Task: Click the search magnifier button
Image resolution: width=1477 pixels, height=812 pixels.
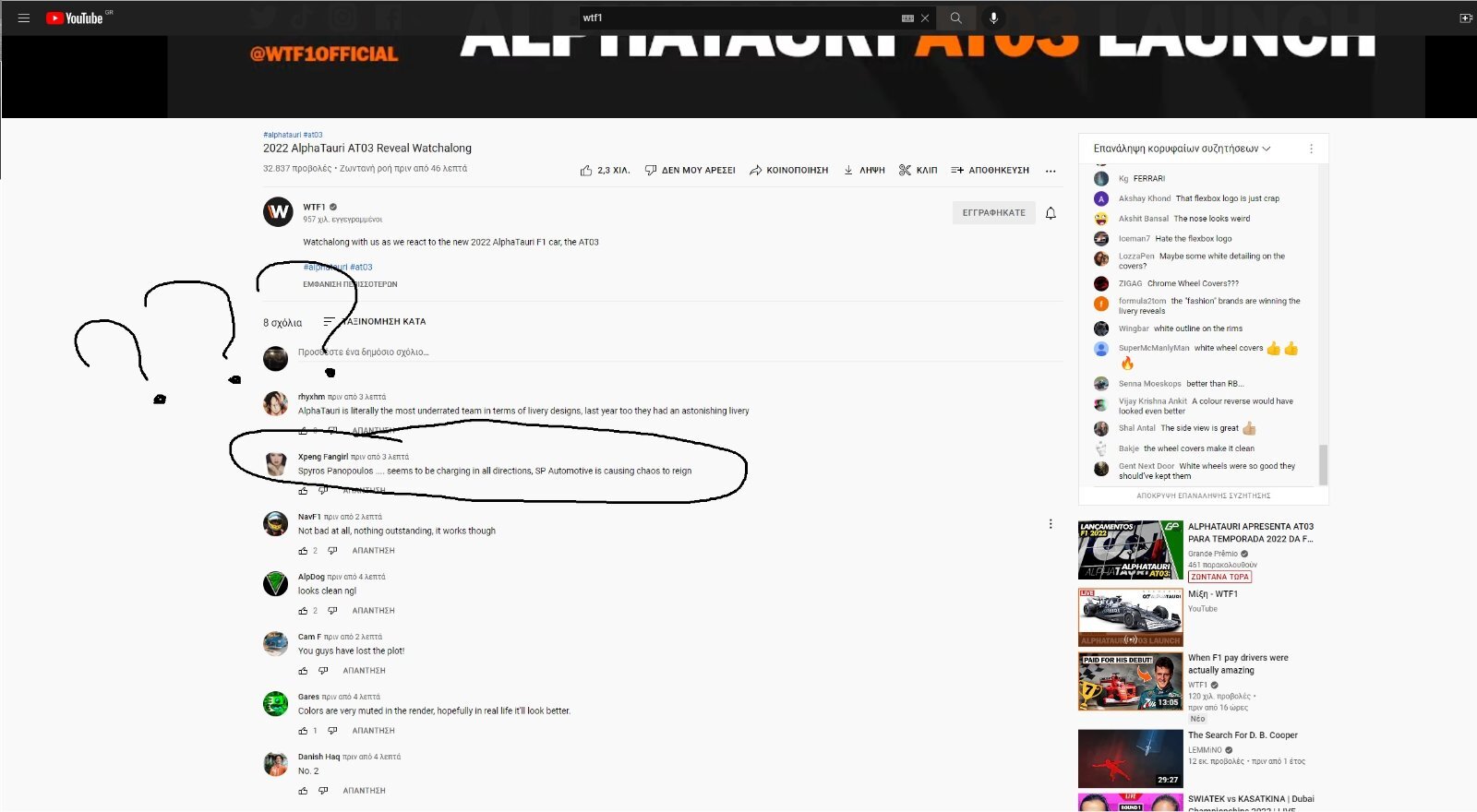Action: 955,18
